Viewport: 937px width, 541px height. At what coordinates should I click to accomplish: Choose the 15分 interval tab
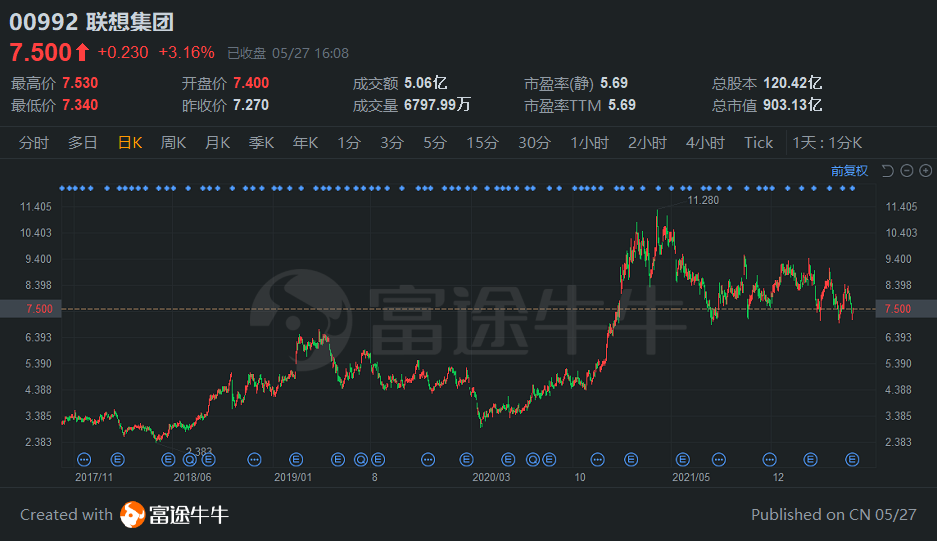click(x=482, y=143)
